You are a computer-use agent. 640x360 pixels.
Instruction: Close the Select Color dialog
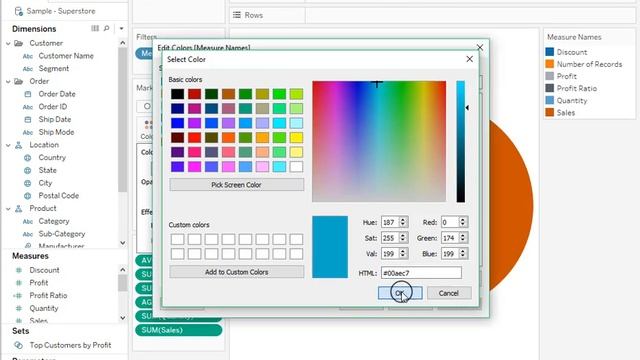469,59
